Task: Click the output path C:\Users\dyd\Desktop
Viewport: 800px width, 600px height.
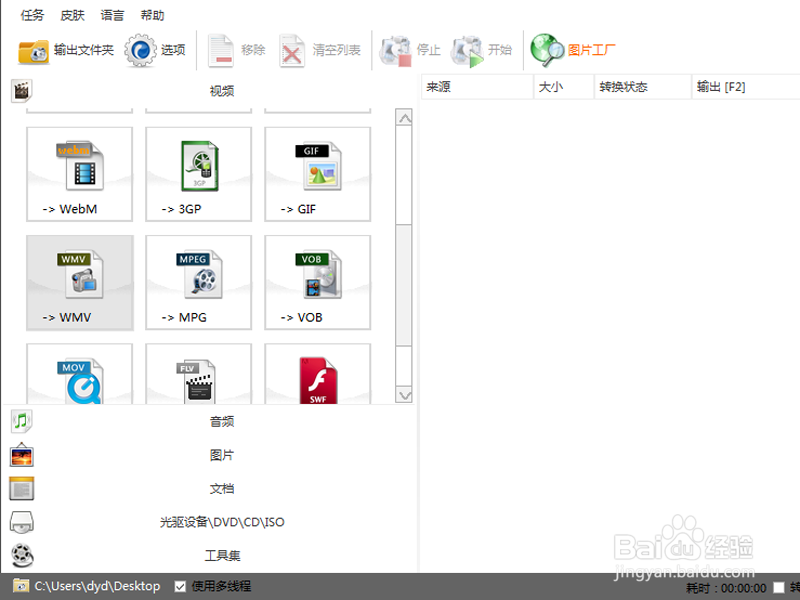Action: pyautogui.click(x=96, y=586)
